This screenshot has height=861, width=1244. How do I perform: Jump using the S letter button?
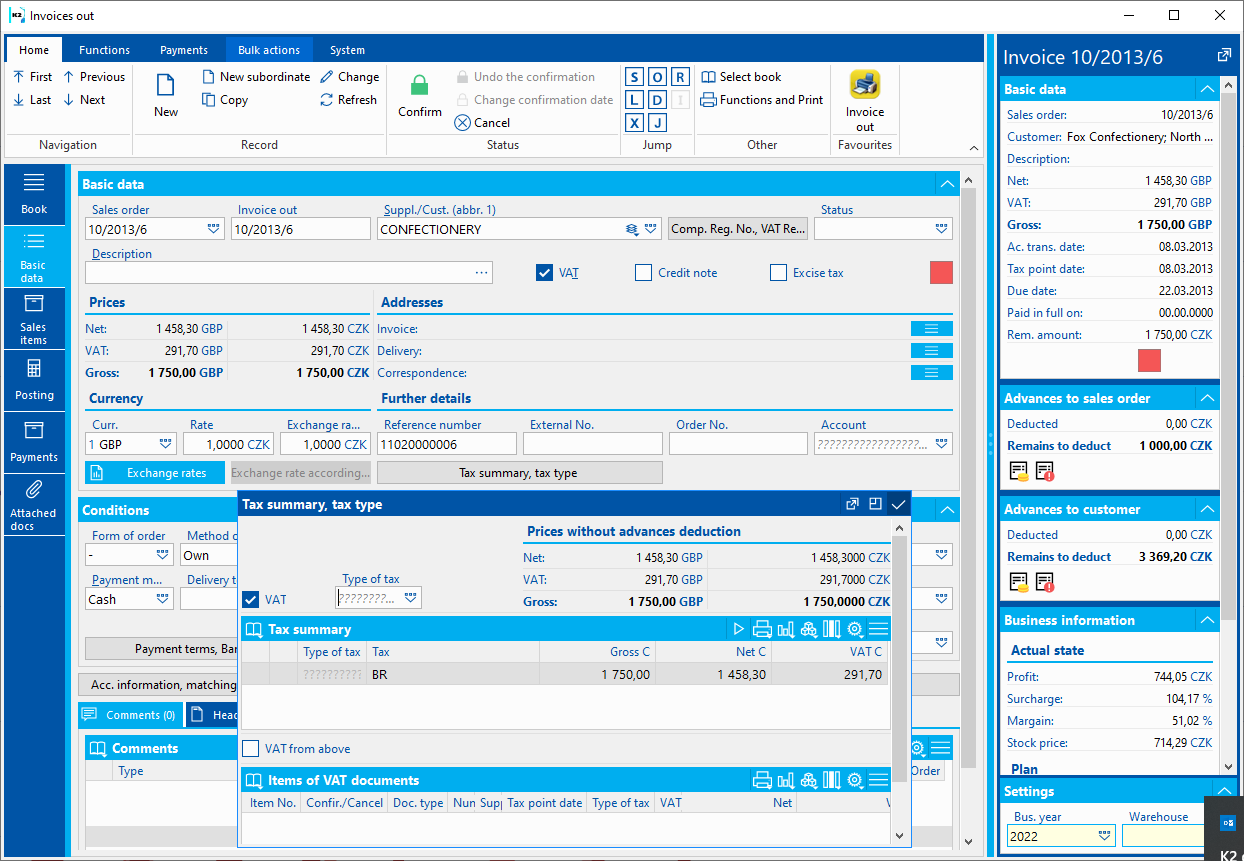635,77
